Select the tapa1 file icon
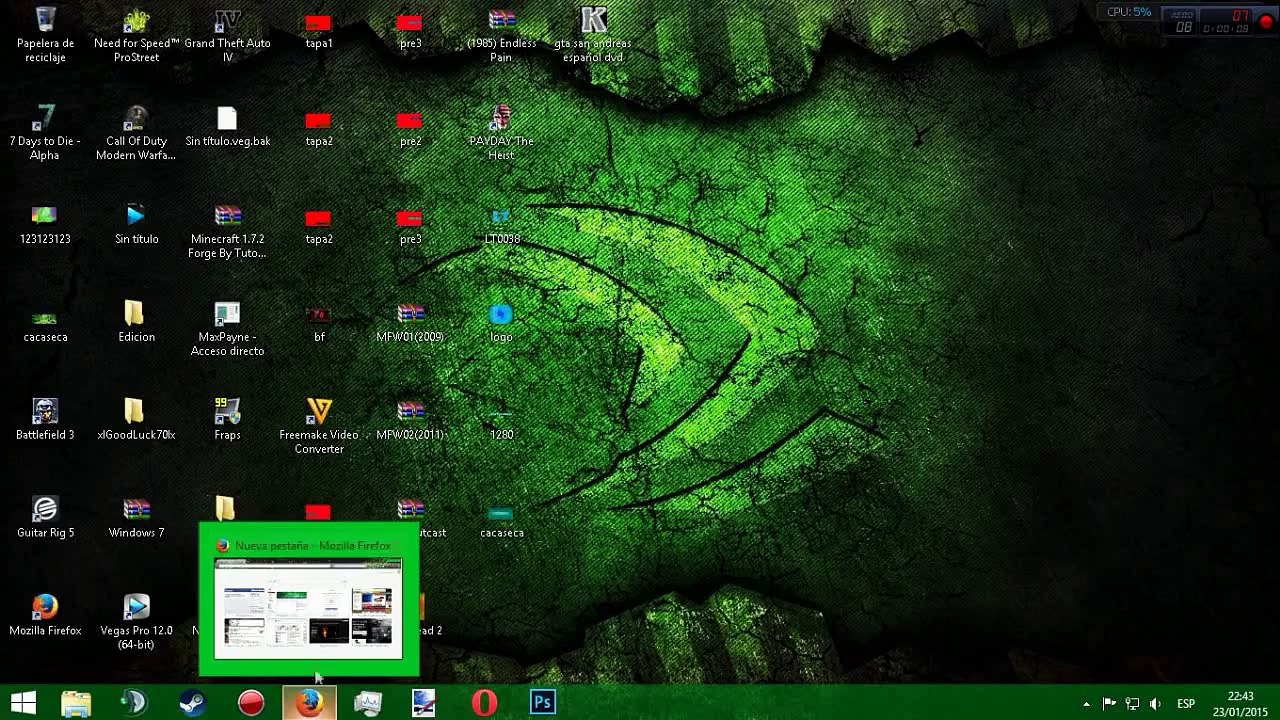Screen dimensions: 1280x720 point(319,32)
